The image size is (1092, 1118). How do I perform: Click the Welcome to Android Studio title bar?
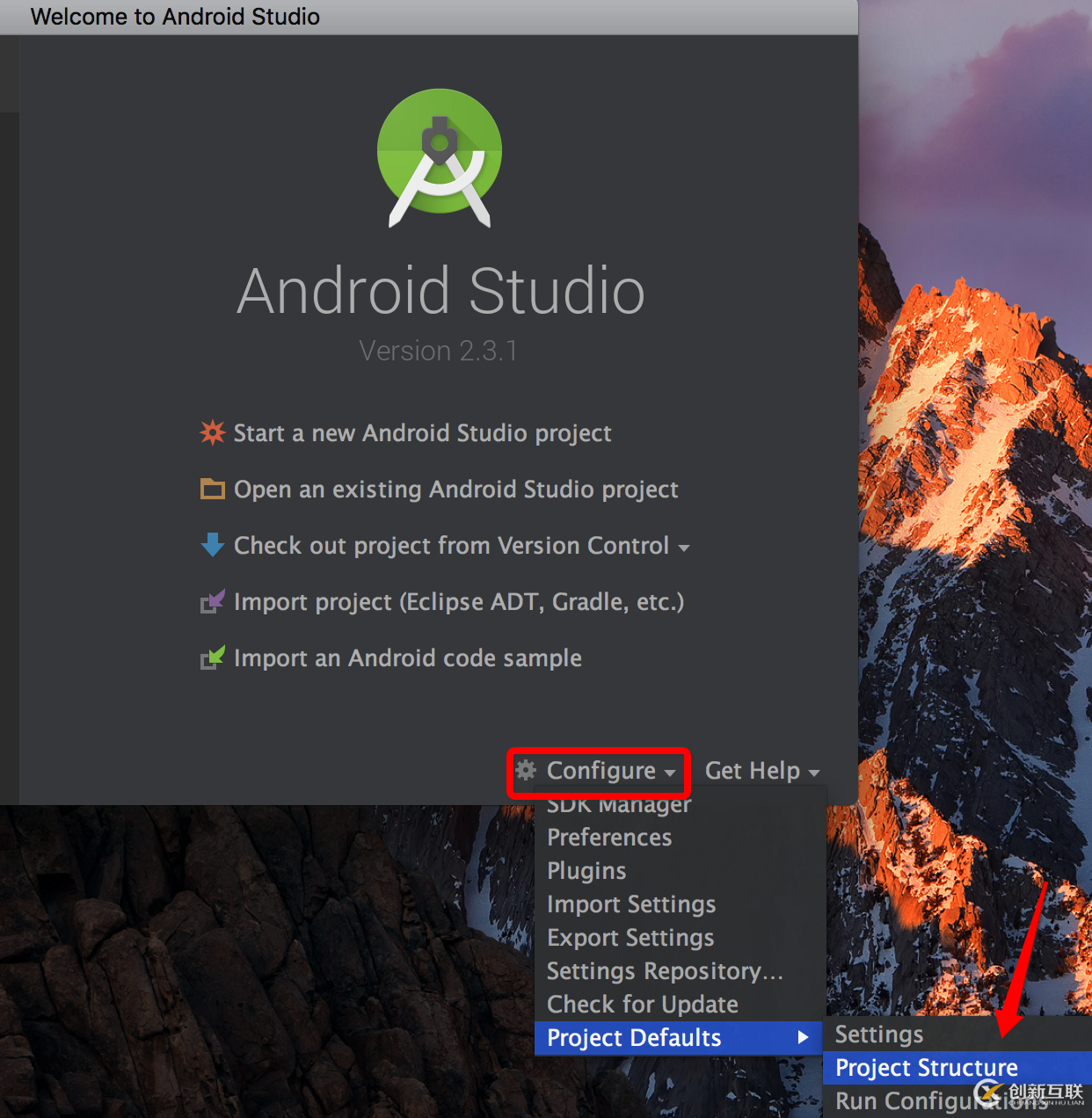(429, 17)
